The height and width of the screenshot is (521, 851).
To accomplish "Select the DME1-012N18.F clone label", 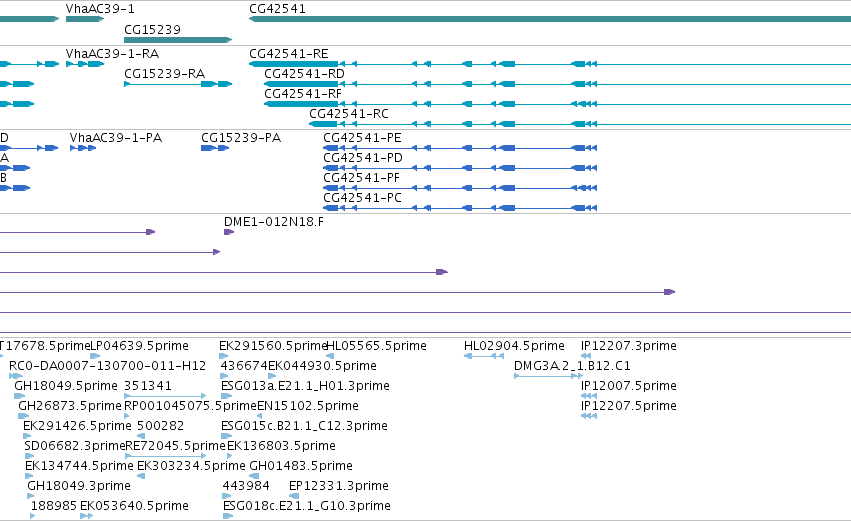I will [x=274, y=222].
